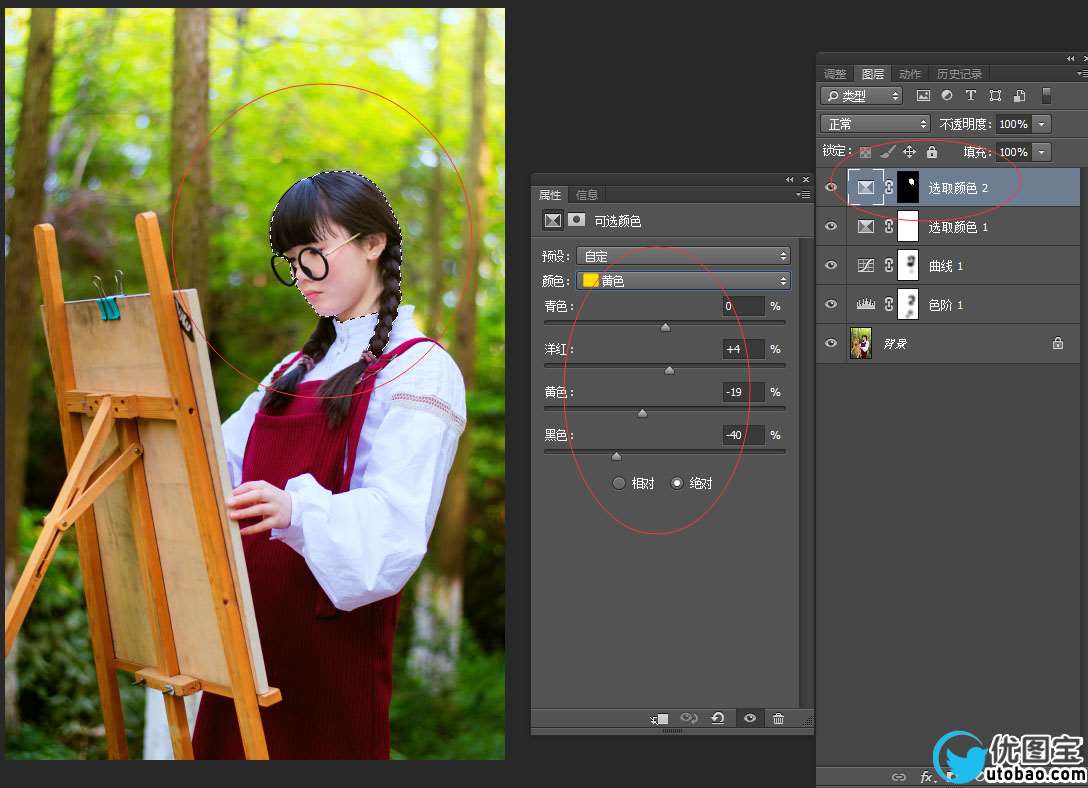
Task: Click the 黑色 slider handle
Action: point(616,456)
